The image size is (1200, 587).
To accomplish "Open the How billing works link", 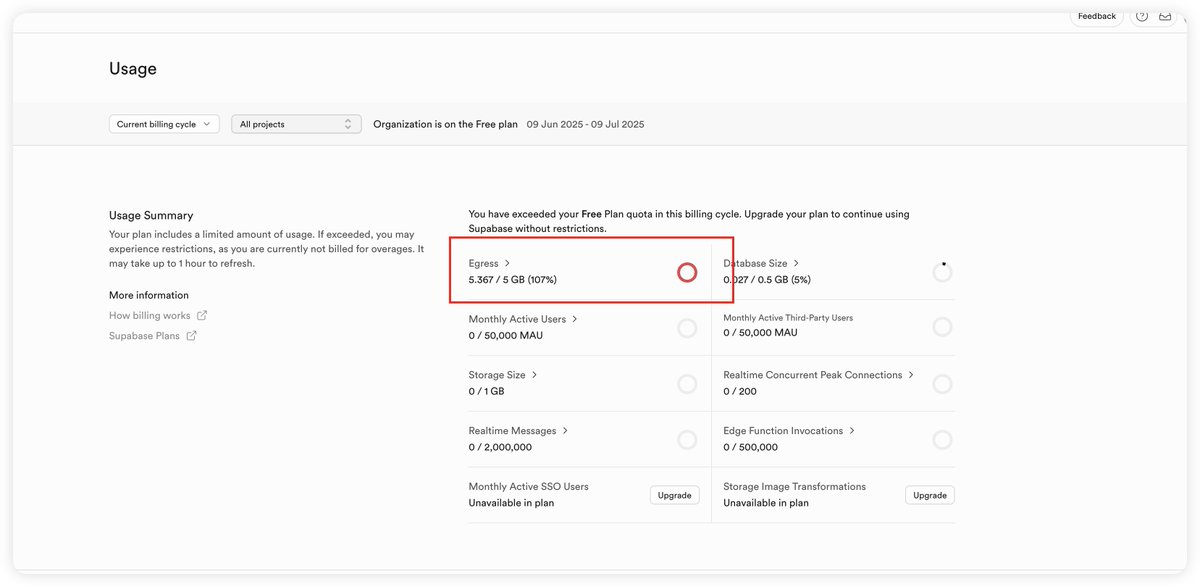I will point(149,315).
